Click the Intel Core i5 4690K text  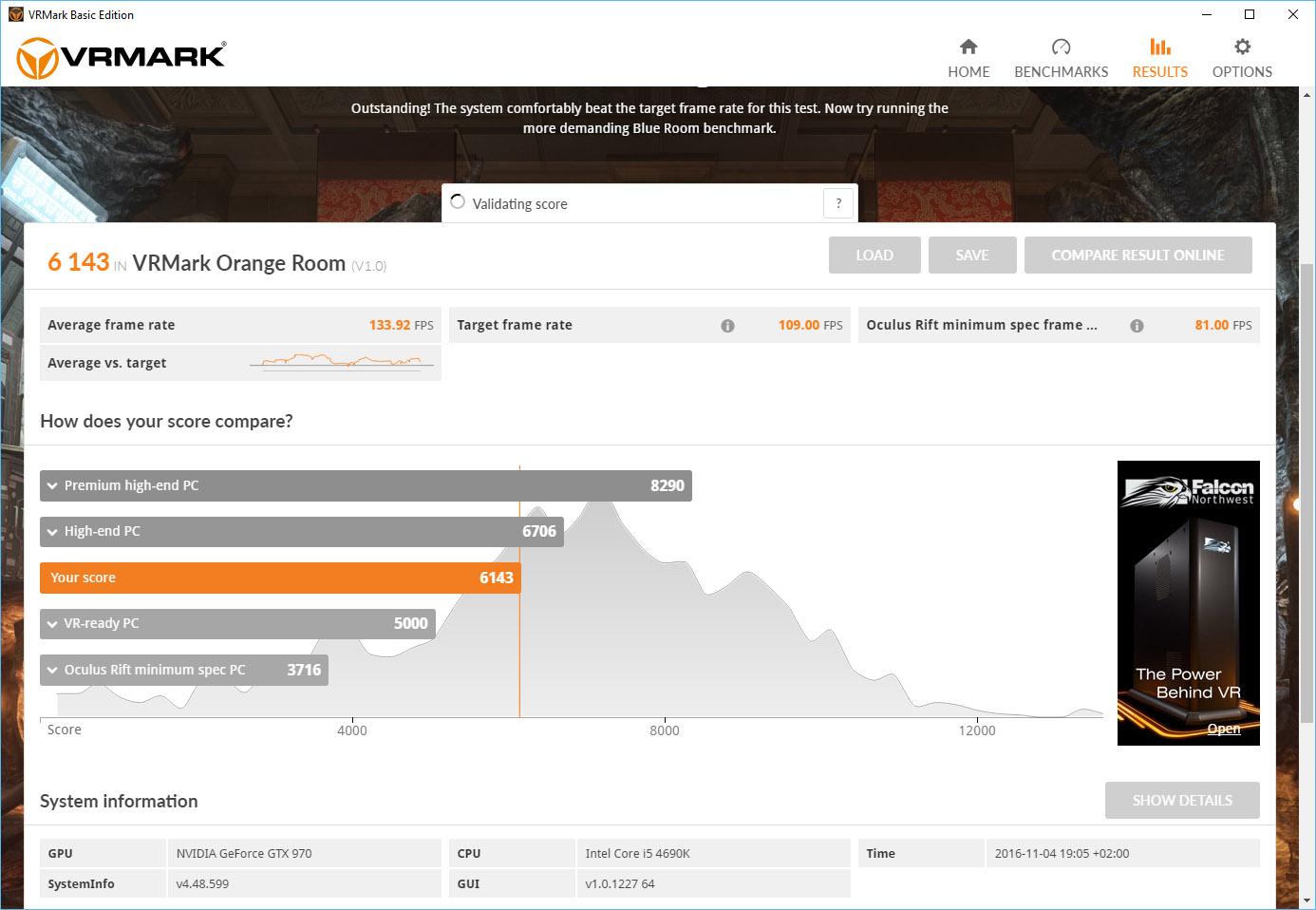pyautogui.click(x=637, y=853)
